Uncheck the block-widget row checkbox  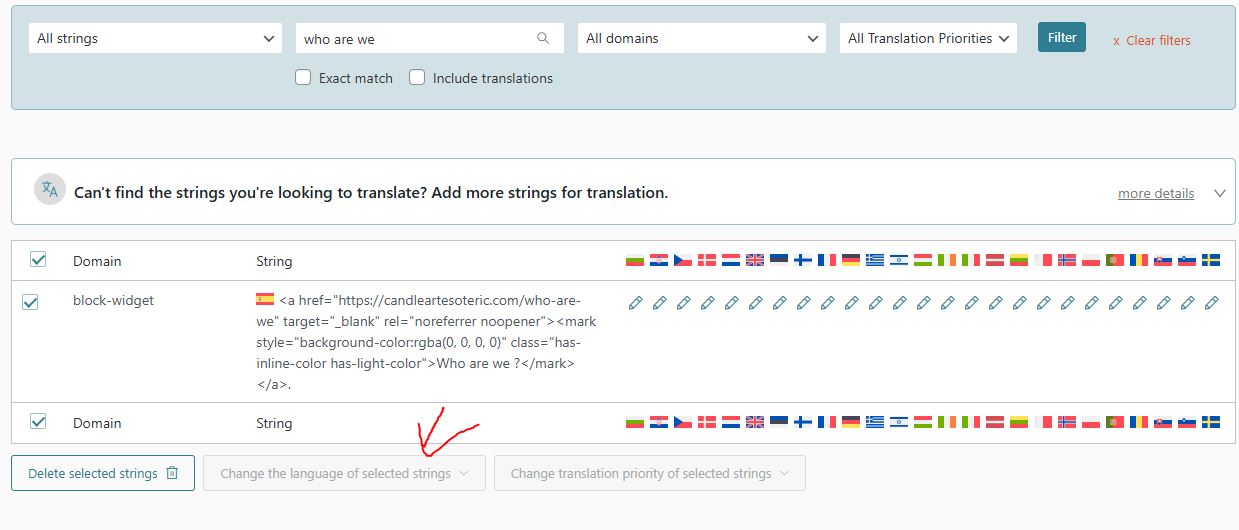tap(30, 302)
